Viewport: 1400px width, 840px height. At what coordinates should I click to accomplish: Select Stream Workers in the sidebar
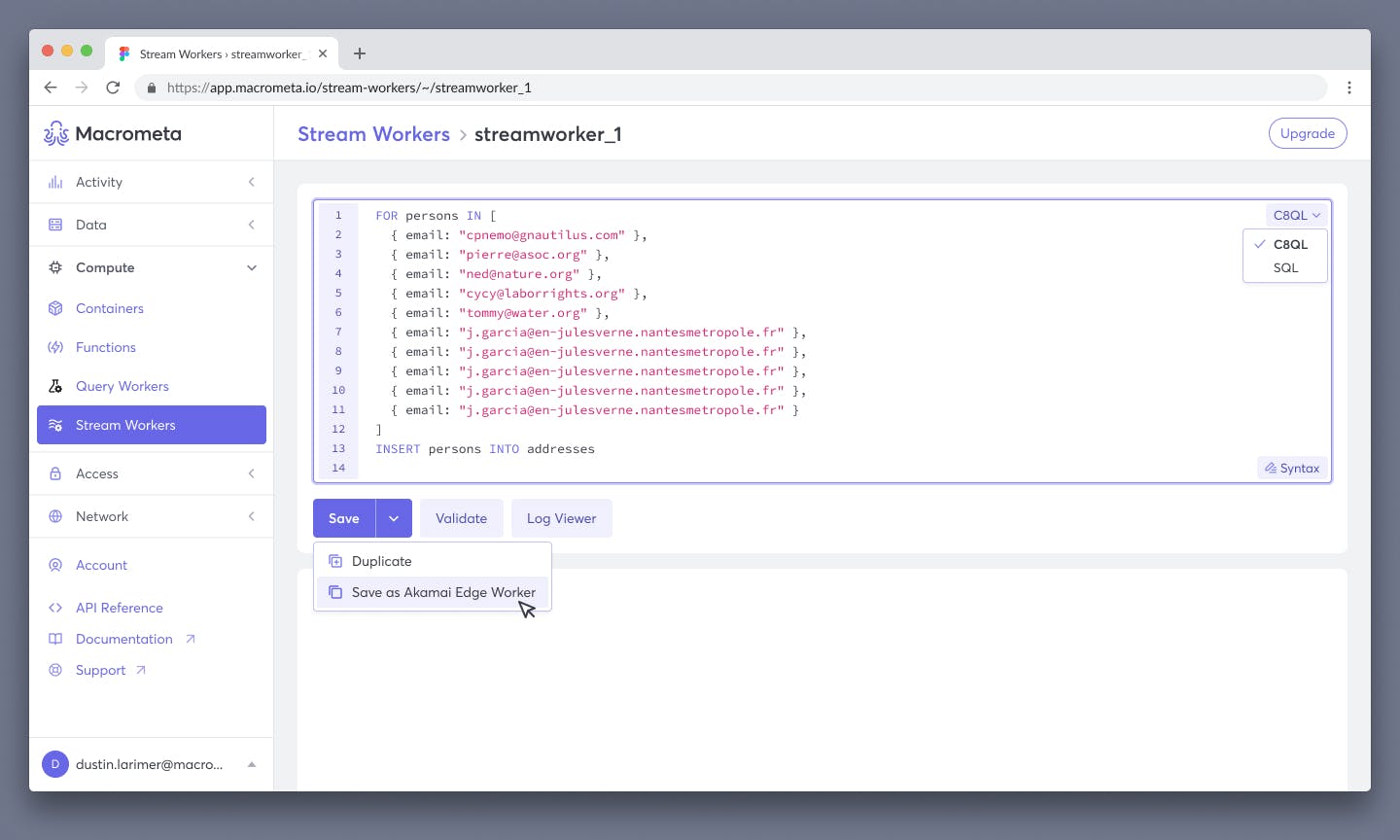[152, 425]
